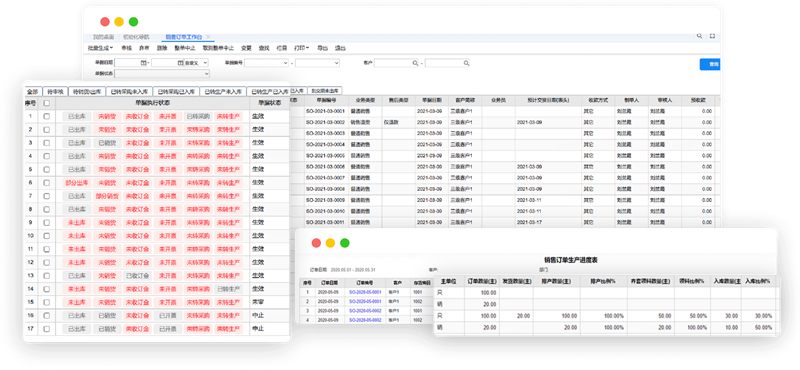This screenshot has height=370, width=800.
Task: Check the checkbox for row 12
Action: pos(46,262)
